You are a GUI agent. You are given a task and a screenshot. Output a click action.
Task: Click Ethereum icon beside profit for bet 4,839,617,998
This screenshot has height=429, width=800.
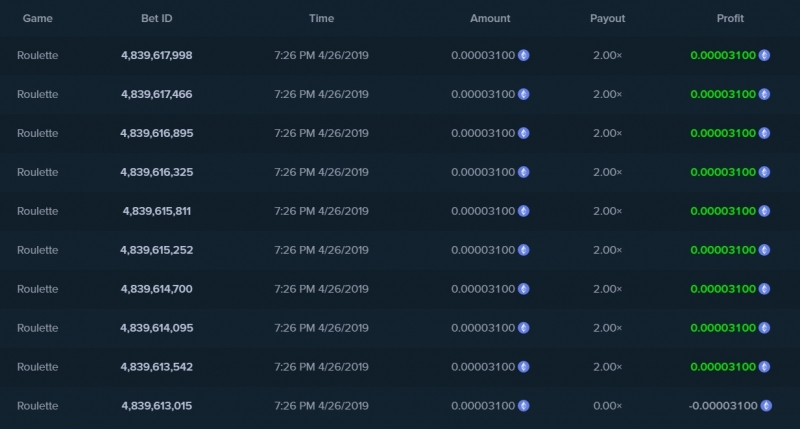pyautogui.click(x=764, y=55)
